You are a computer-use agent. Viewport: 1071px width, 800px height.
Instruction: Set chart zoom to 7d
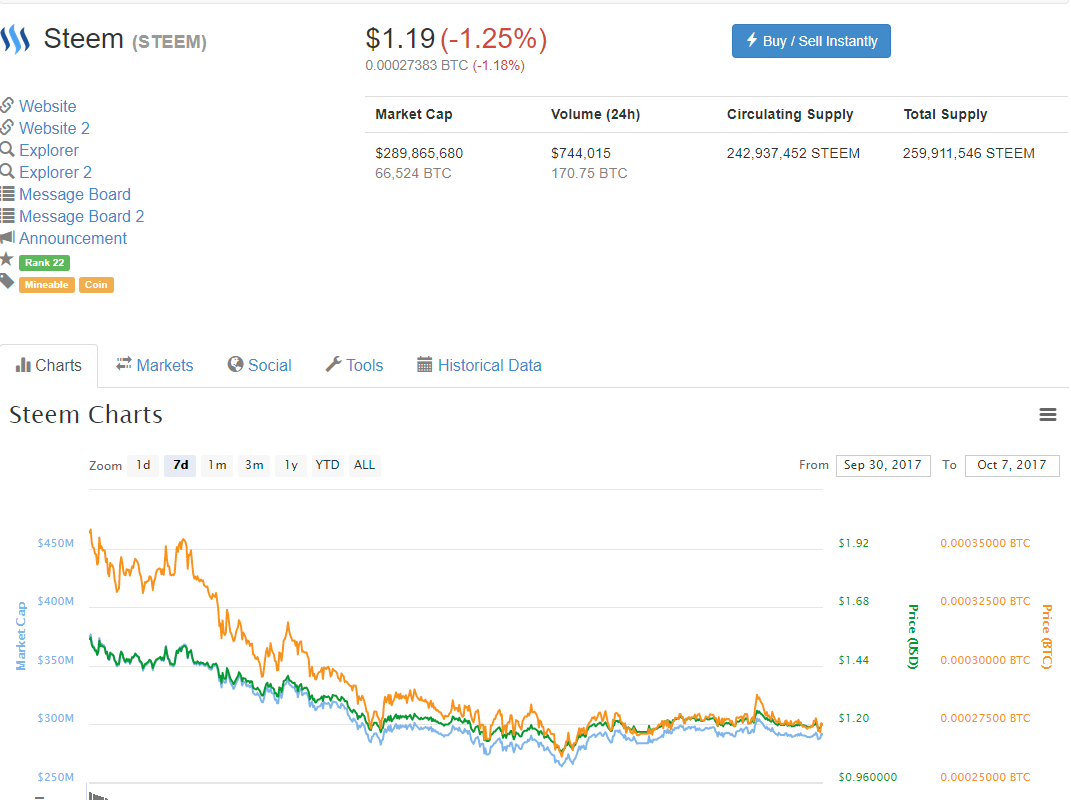(180, 465)
